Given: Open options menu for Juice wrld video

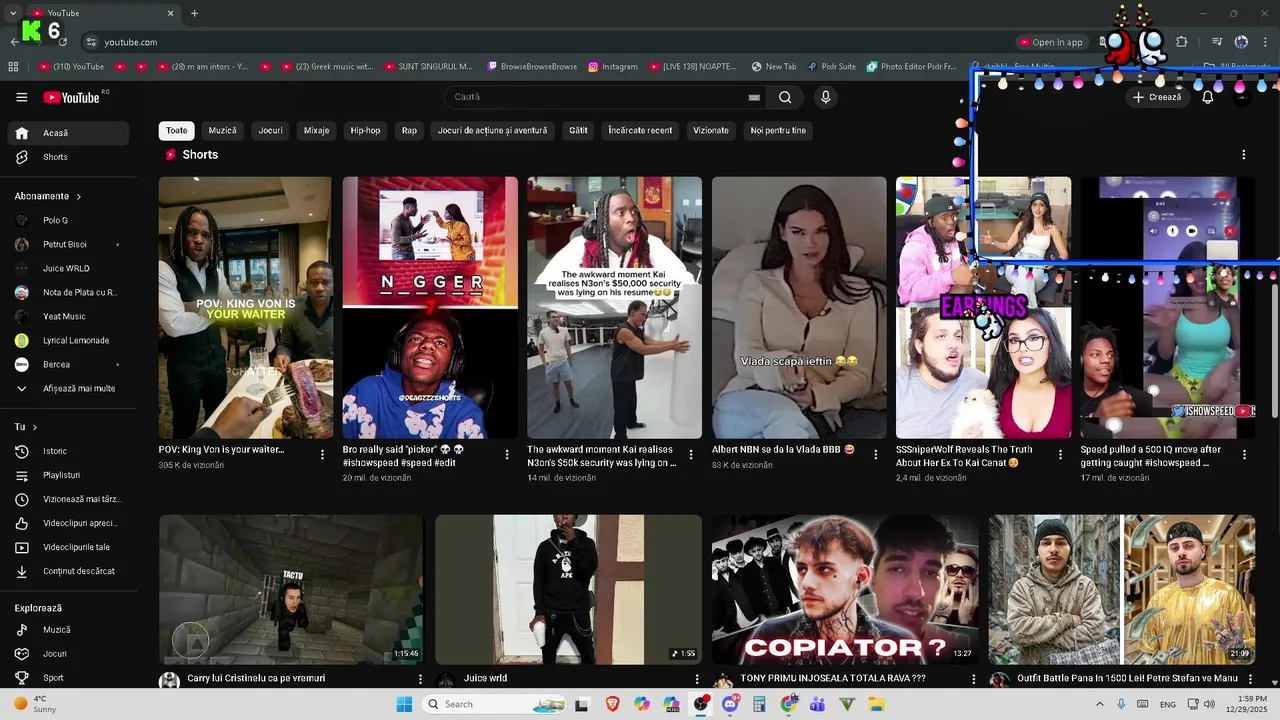Looking at the screenshot, I should [x=697, y=679].
